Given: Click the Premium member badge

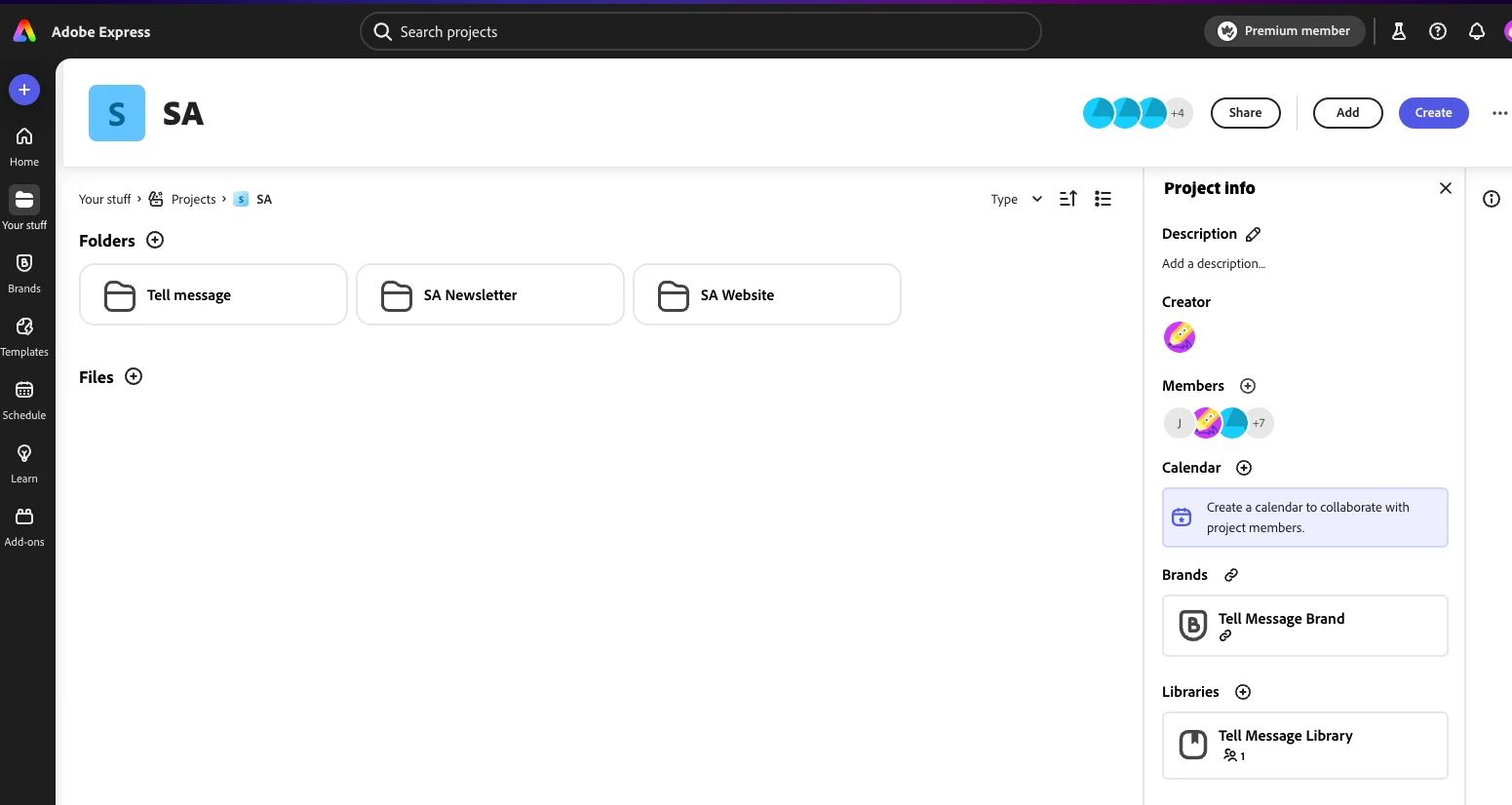Looking at the screenshot, I should pos(1285,31).
